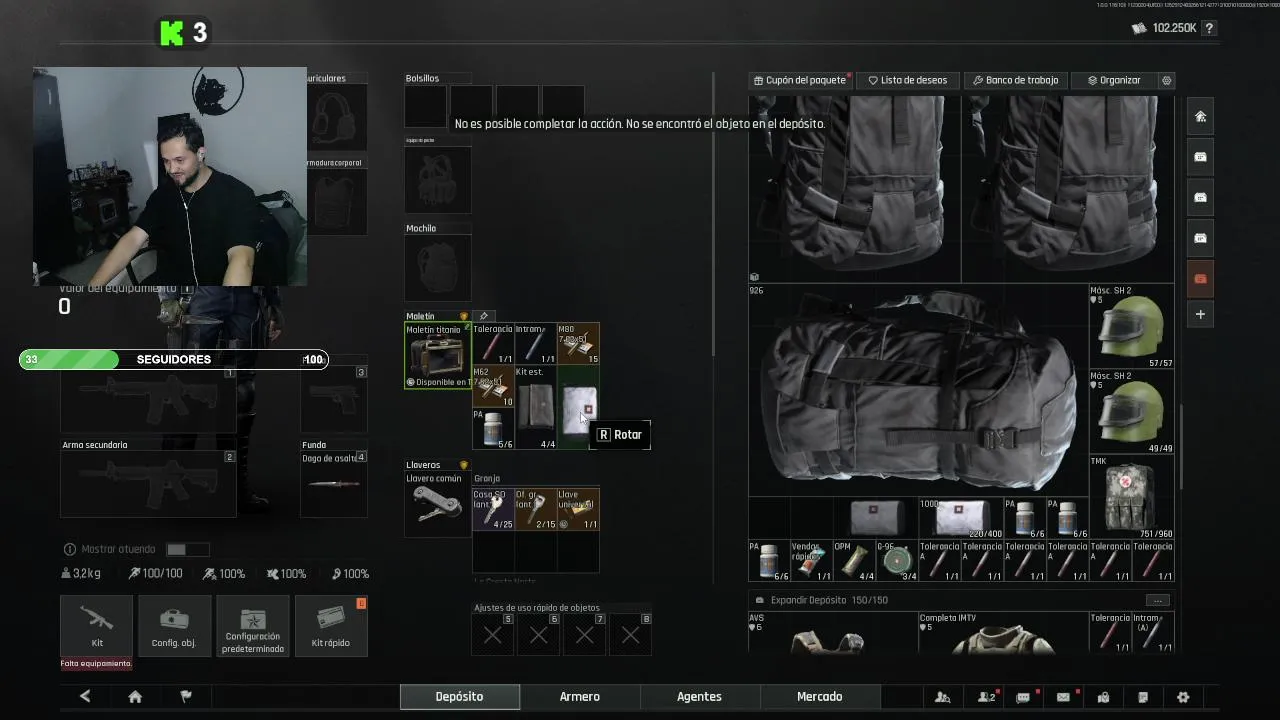Click the pin icon next to Maletín

tap(484, 316)
